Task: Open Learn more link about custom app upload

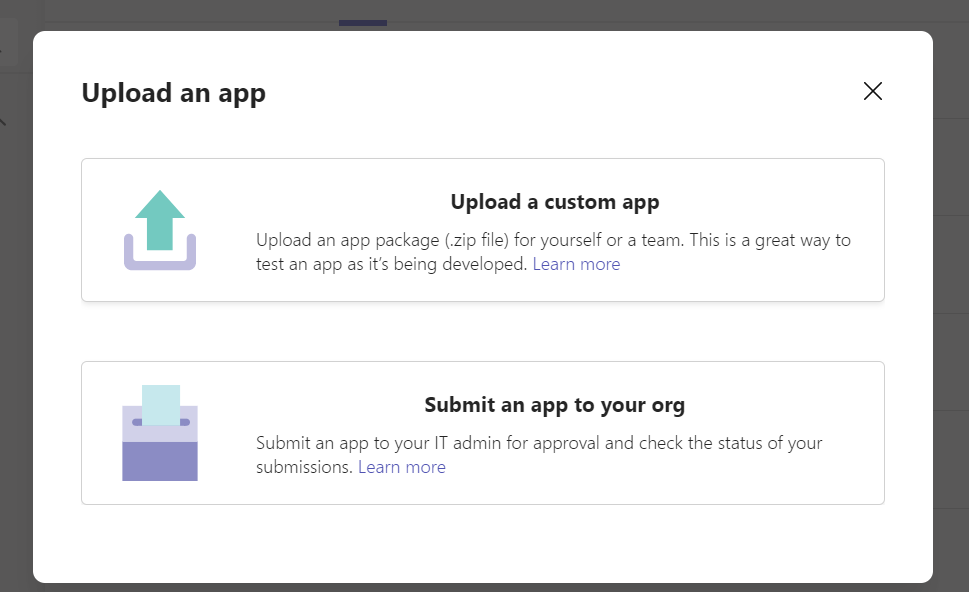Action: [576, 264]
